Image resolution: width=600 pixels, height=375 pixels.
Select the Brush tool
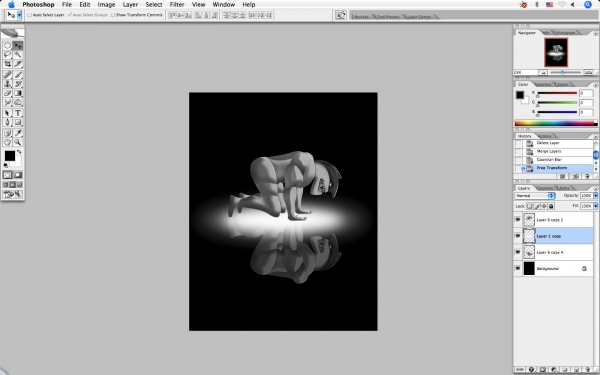click(18, 75)
